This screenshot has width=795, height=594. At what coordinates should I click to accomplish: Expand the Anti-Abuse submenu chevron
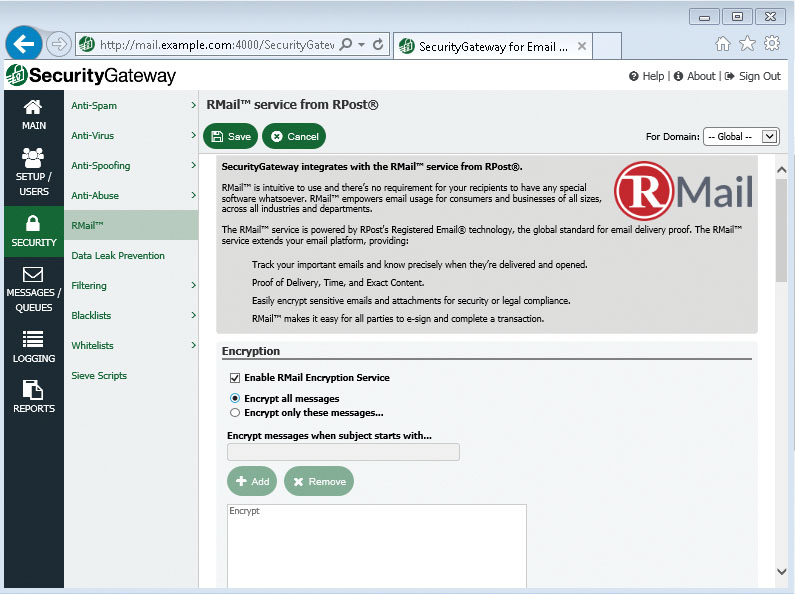point(194,195)
